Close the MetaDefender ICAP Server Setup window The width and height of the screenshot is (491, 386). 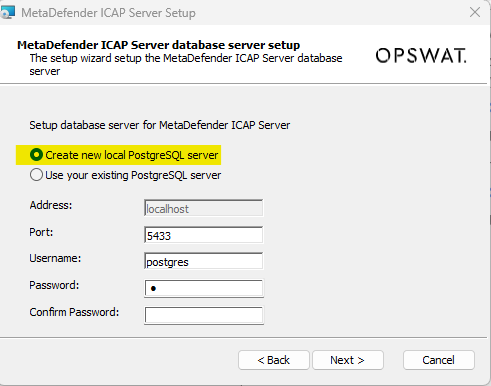475,12
